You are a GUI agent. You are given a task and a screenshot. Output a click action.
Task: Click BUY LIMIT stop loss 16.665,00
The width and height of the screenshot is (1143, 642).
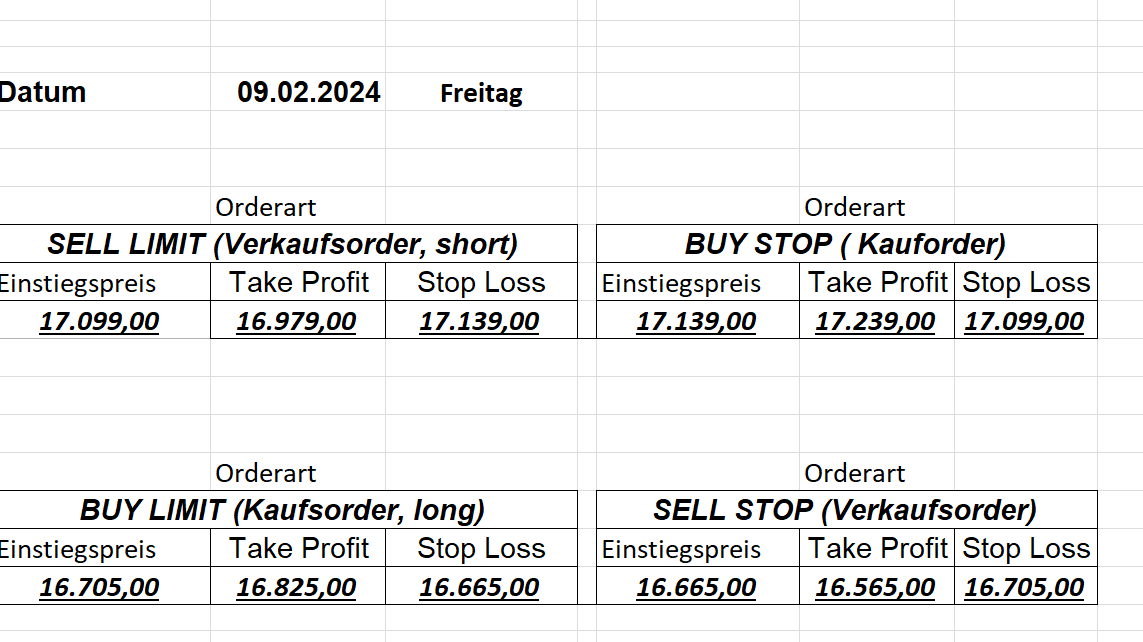click(479, 588)
